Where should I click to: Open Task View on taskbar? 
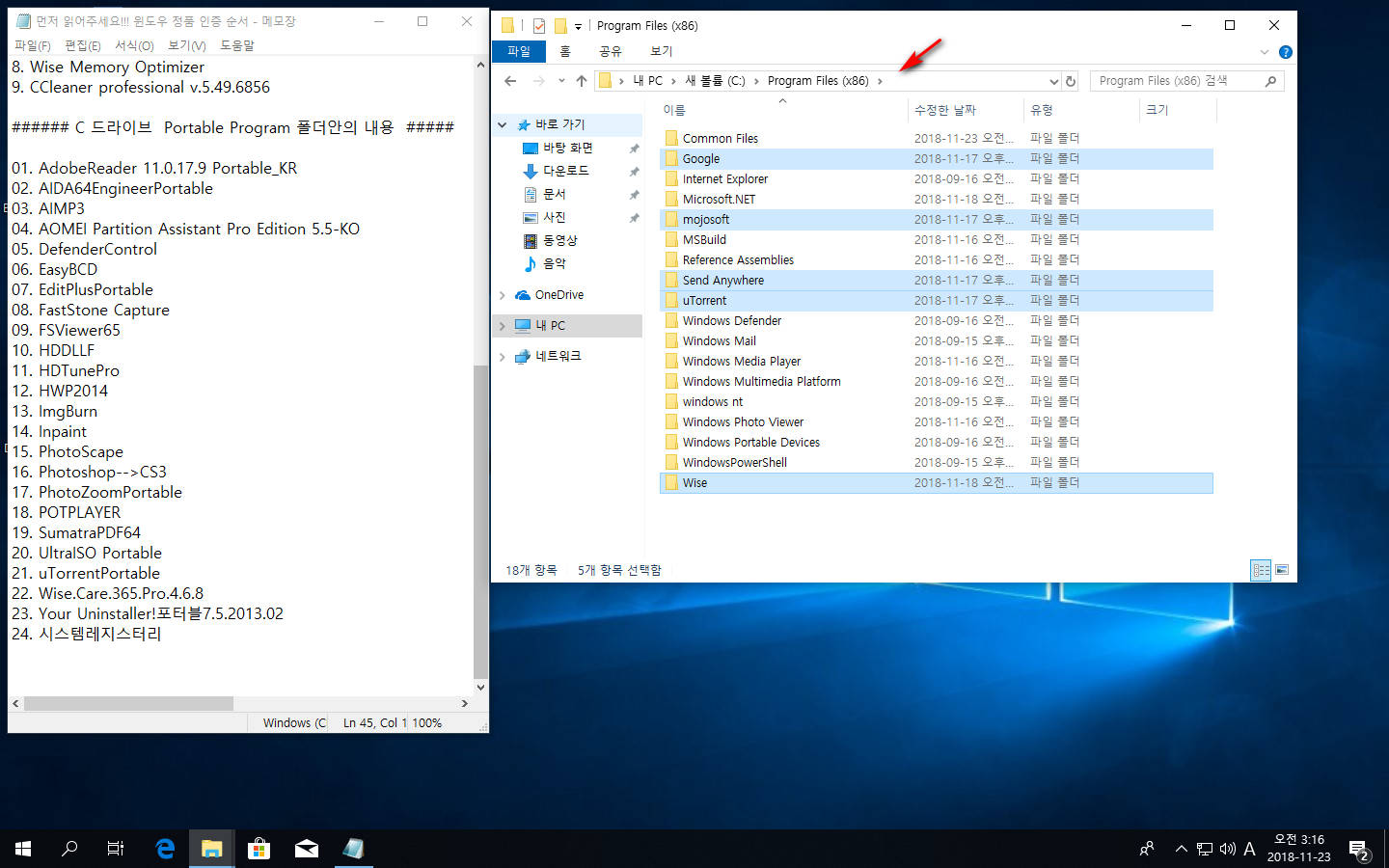click(x=116, y=849)
